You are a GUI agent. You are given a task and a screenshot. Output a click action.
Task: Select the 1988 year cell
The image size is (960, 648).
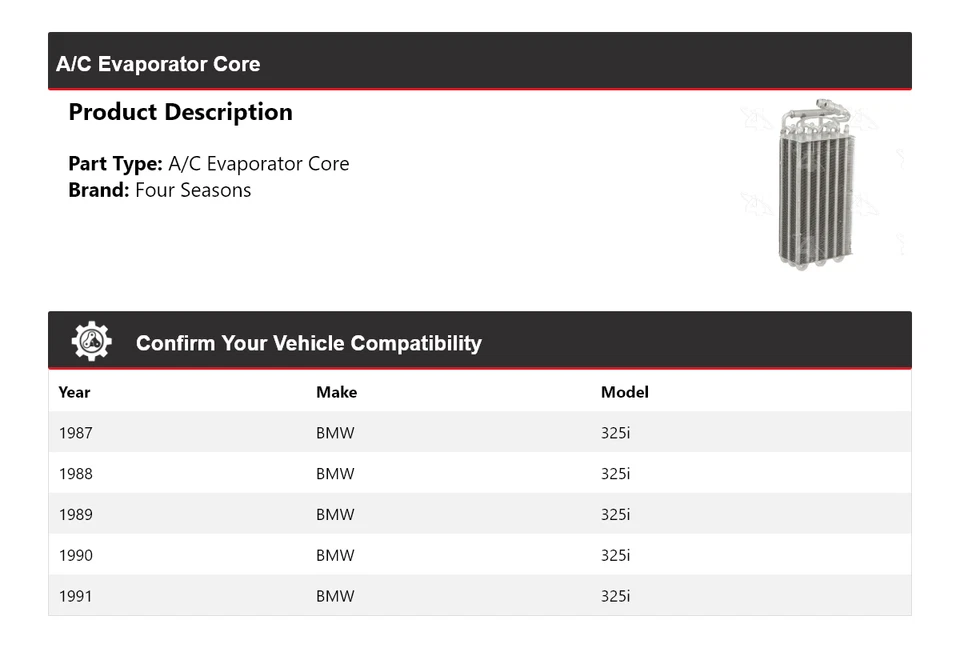click(x=75, y=474)
